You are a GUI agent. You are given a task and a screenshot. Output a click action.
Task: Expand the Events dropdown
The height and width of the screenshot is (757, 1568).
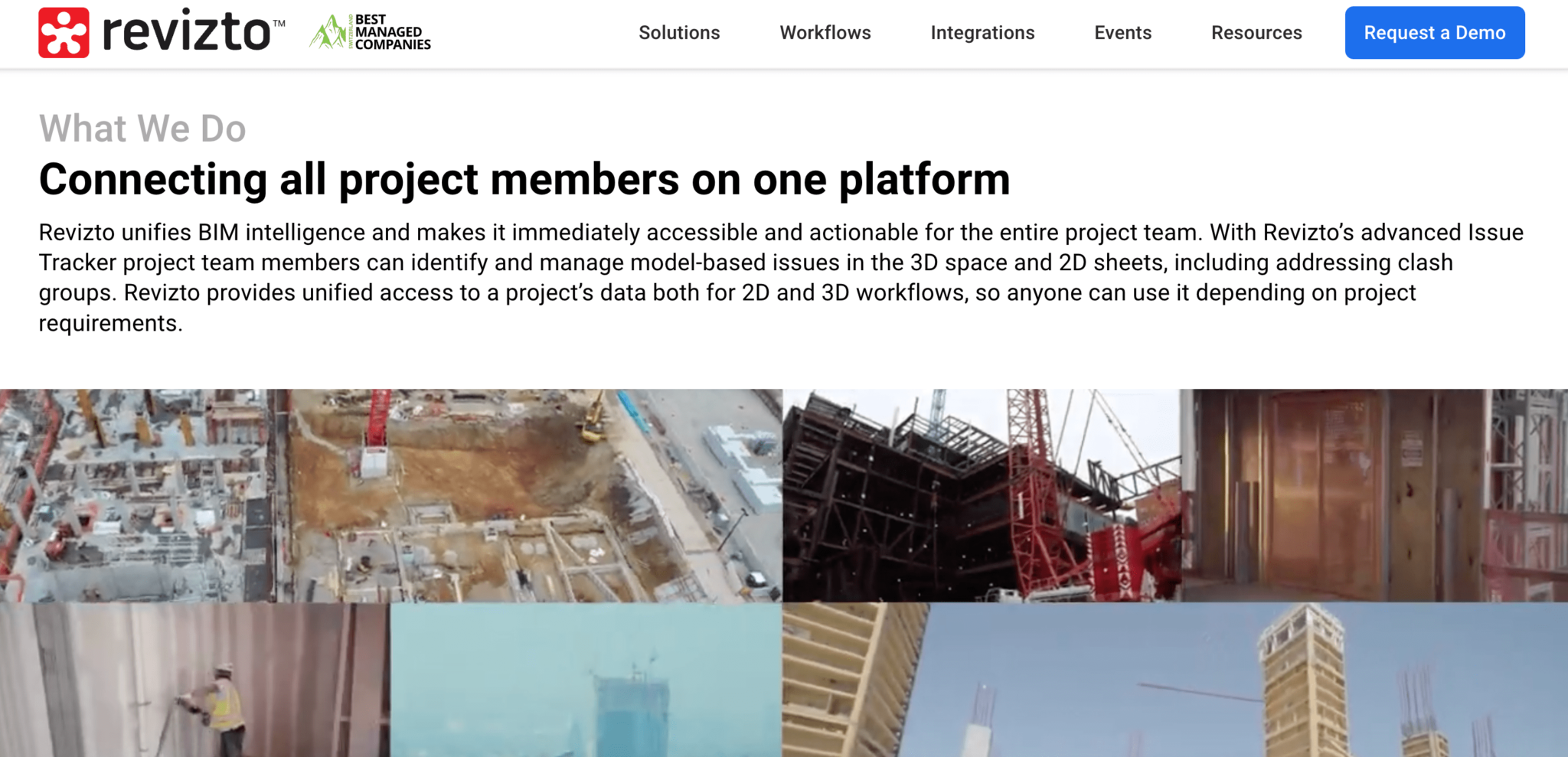(1122, 32)
